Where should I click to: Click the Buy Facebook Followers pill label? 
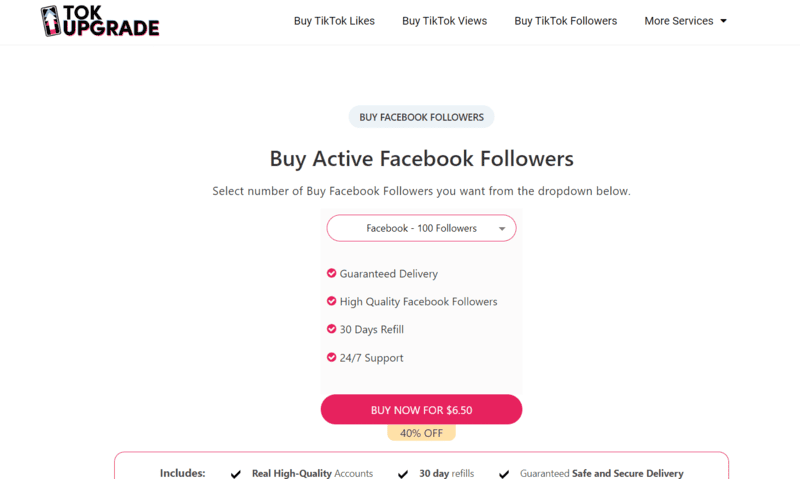(421, 117)
